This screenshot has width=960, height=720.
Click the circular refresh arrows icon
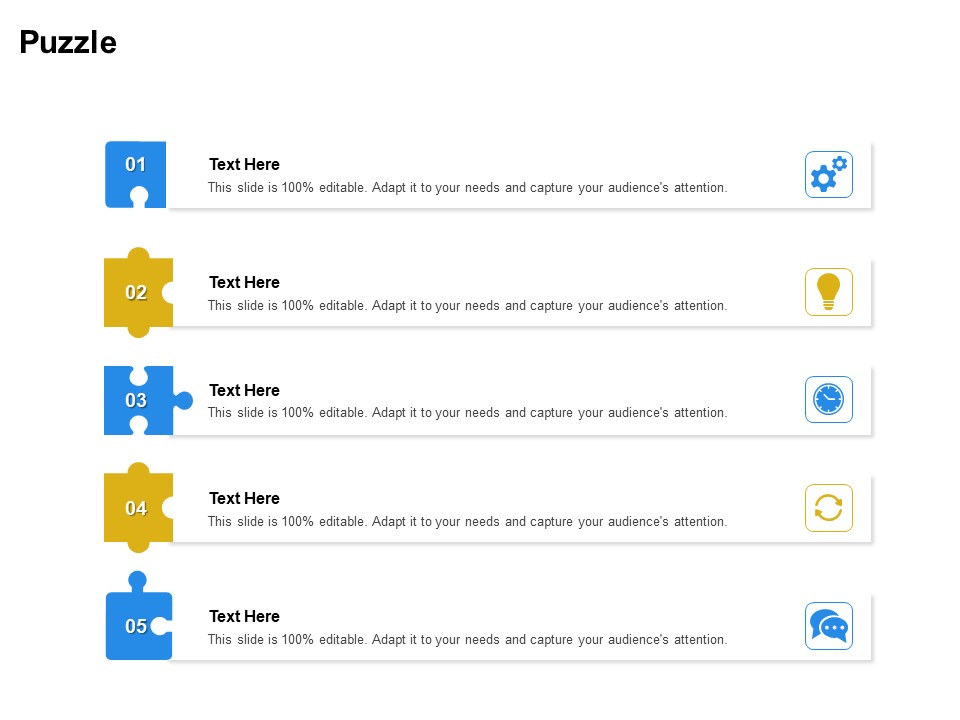[x=828, y=508]
